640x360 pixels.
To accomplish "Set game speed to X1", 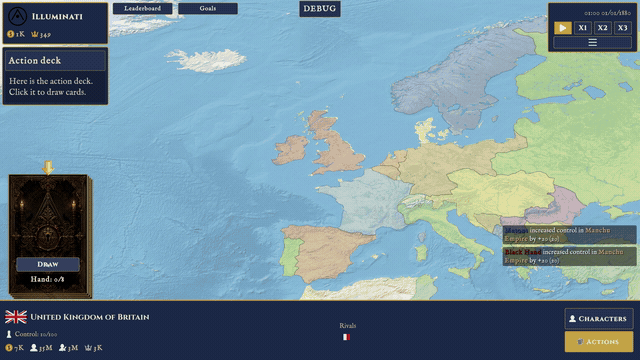I will pos(582,28).
